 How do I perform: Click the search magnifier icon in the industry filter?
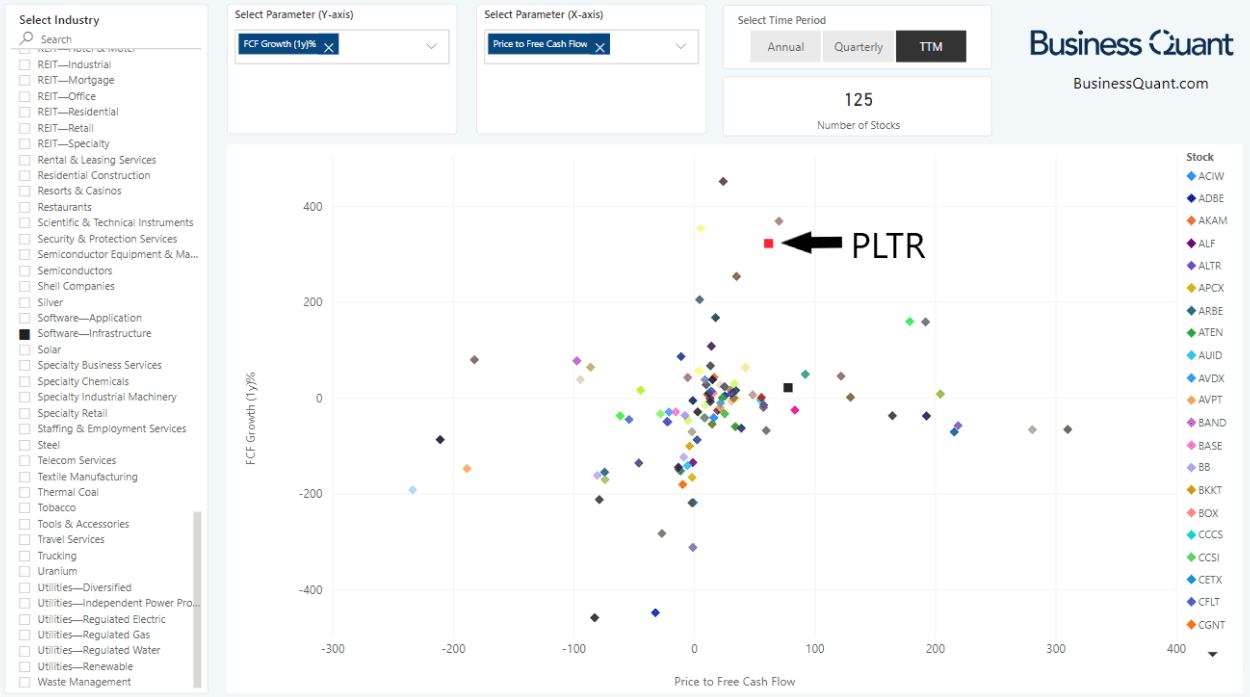pyautogui.click(x=27, y=38)
